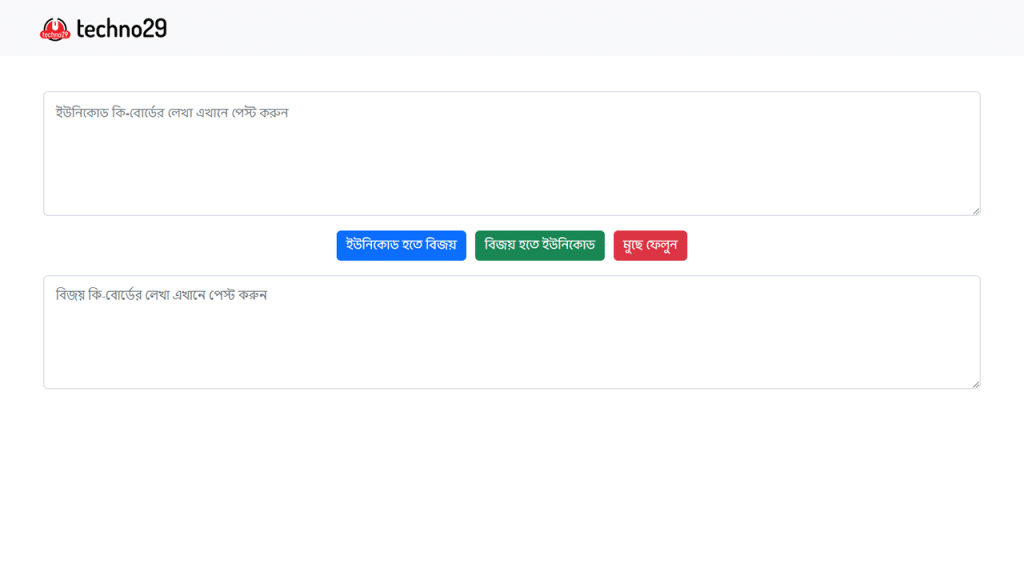Clear text with মুছে ফেলুন button
This screenshot has width=1024, height=576.
[650, 246]
